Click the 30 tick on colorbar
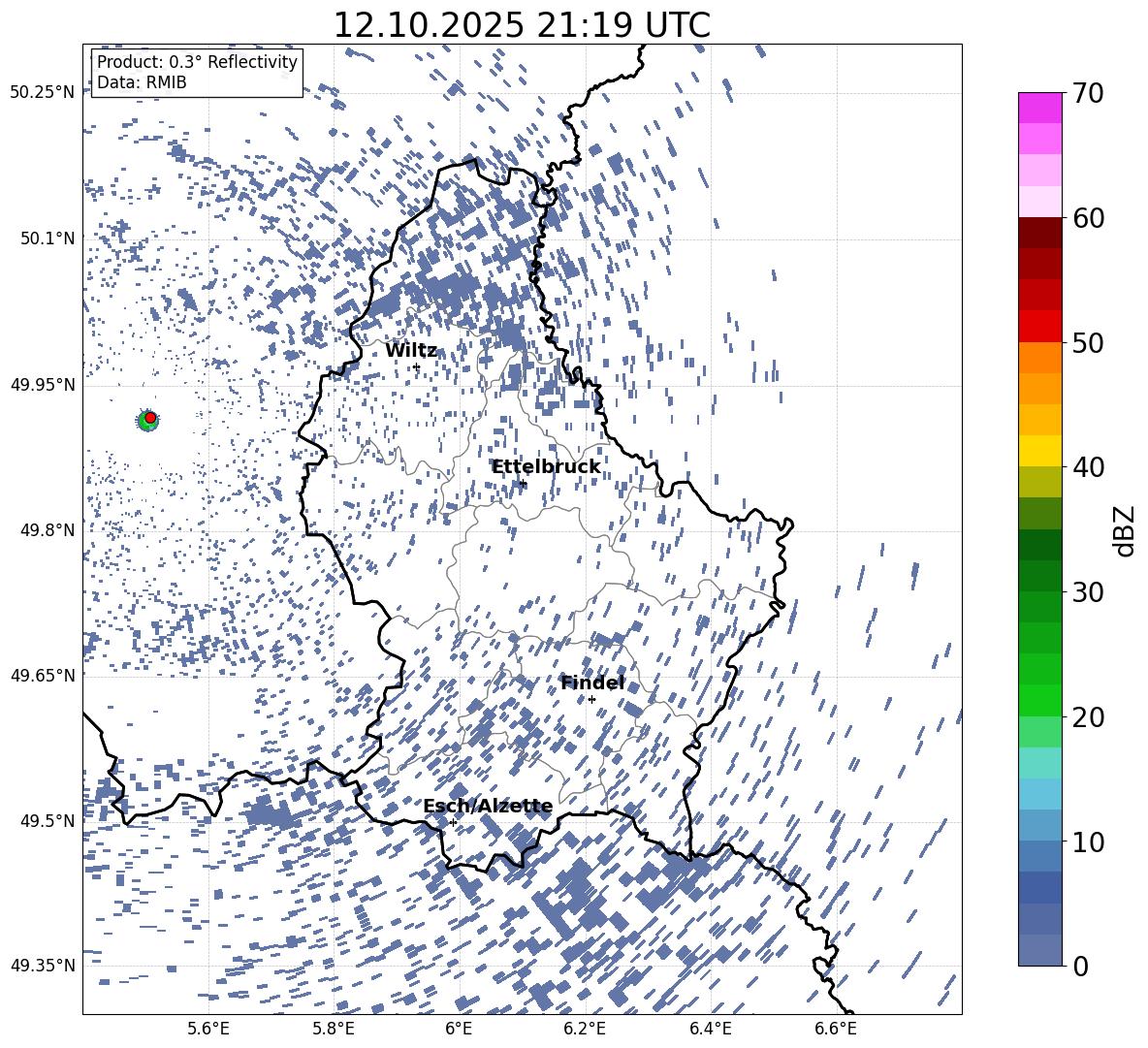The height and width of the screenshot is (1048, 1148). (x=1087, y=592)
